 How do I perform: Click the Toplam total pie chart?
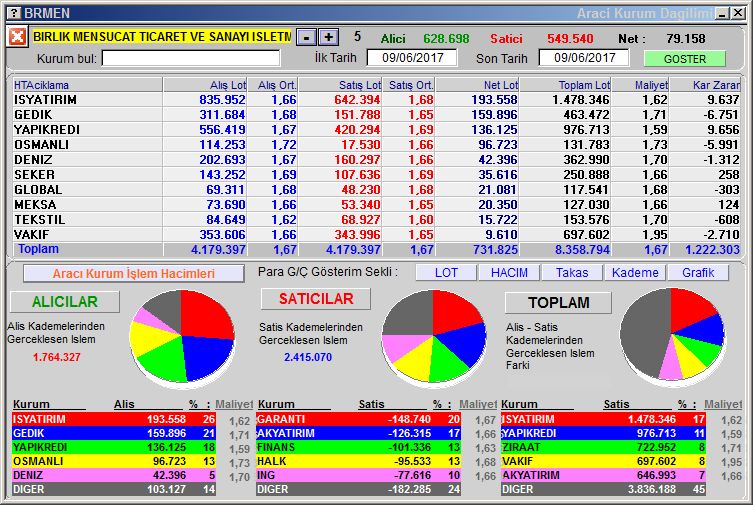[x=672, y=335]
